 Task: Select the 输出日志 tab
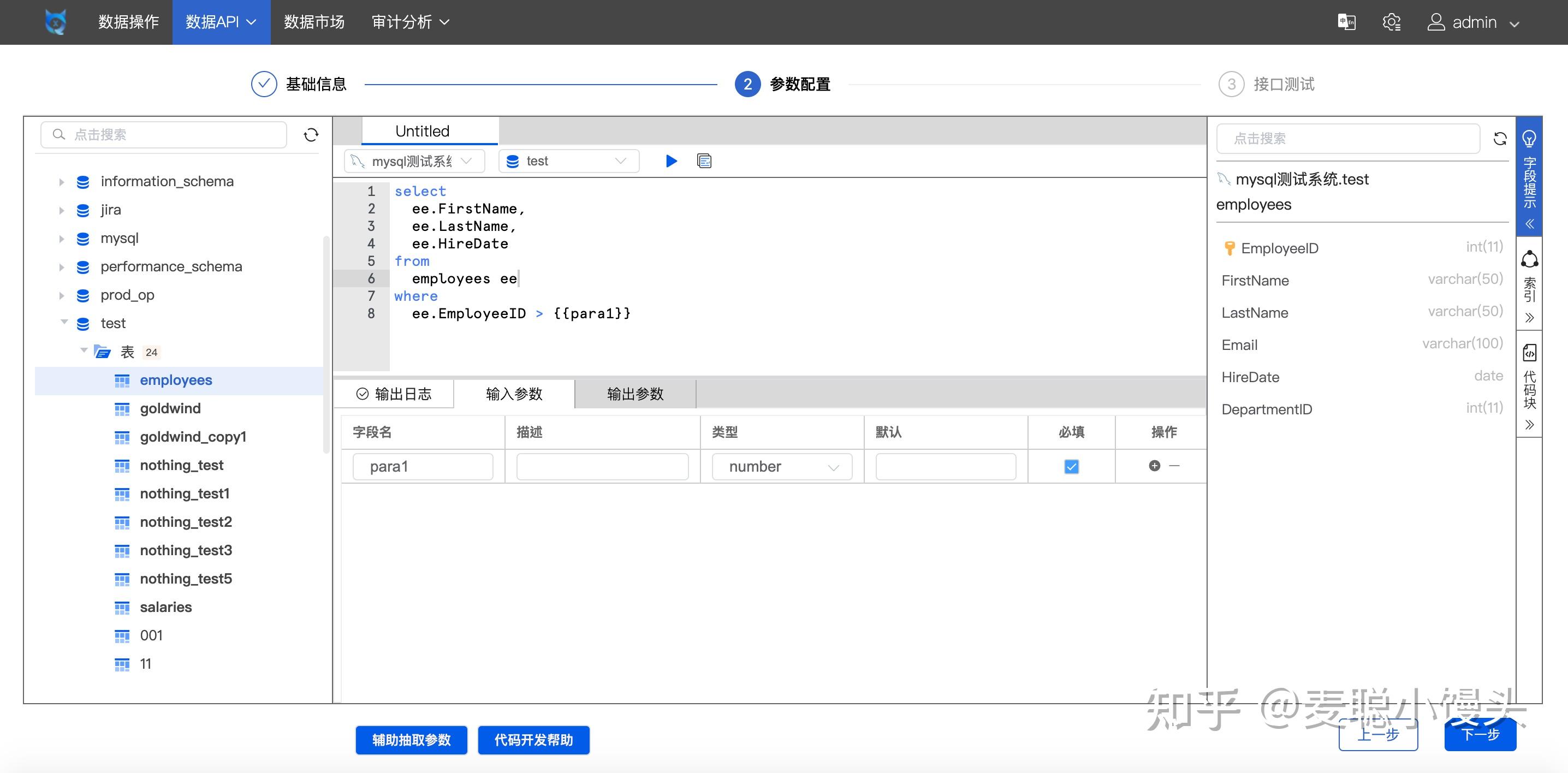(x=393, y=394)
